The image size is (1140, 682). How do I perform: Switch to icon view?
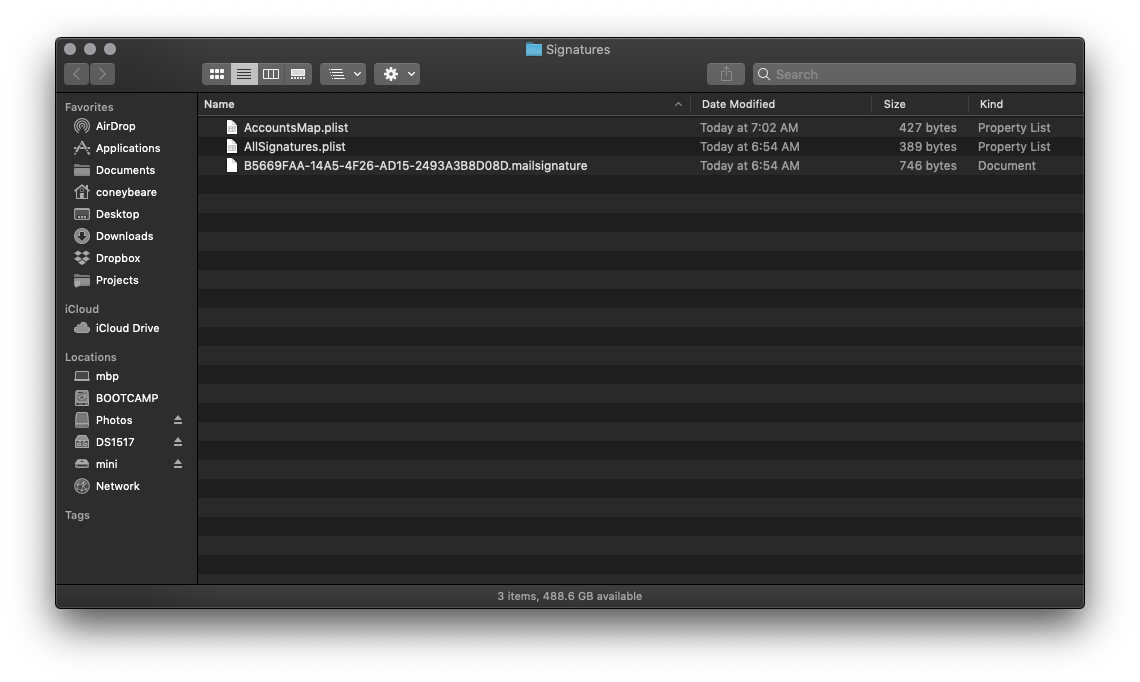coord(217,74)
